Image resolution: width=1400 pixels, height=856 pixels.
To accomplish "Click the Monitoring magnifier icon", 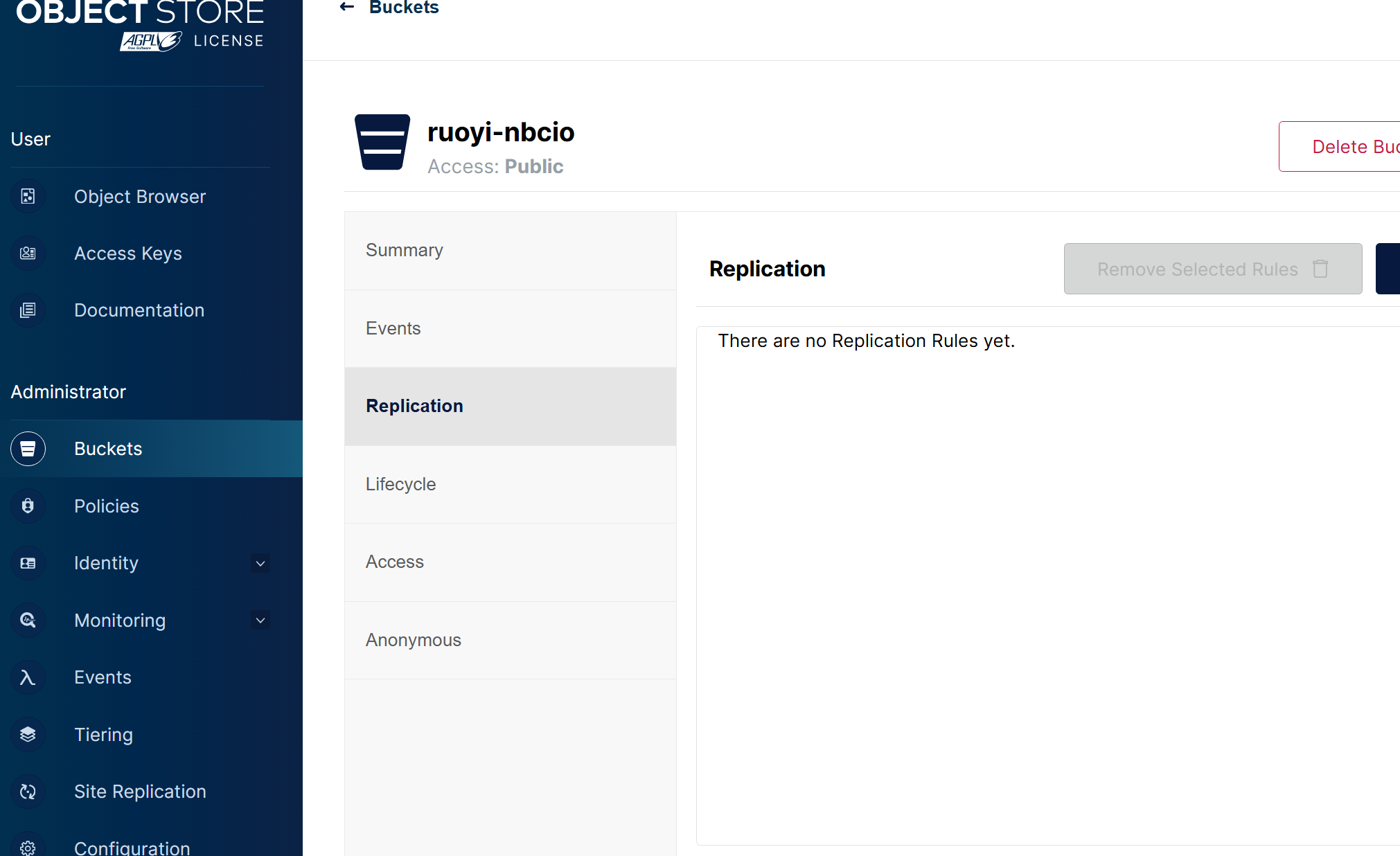I will point(28,621).
